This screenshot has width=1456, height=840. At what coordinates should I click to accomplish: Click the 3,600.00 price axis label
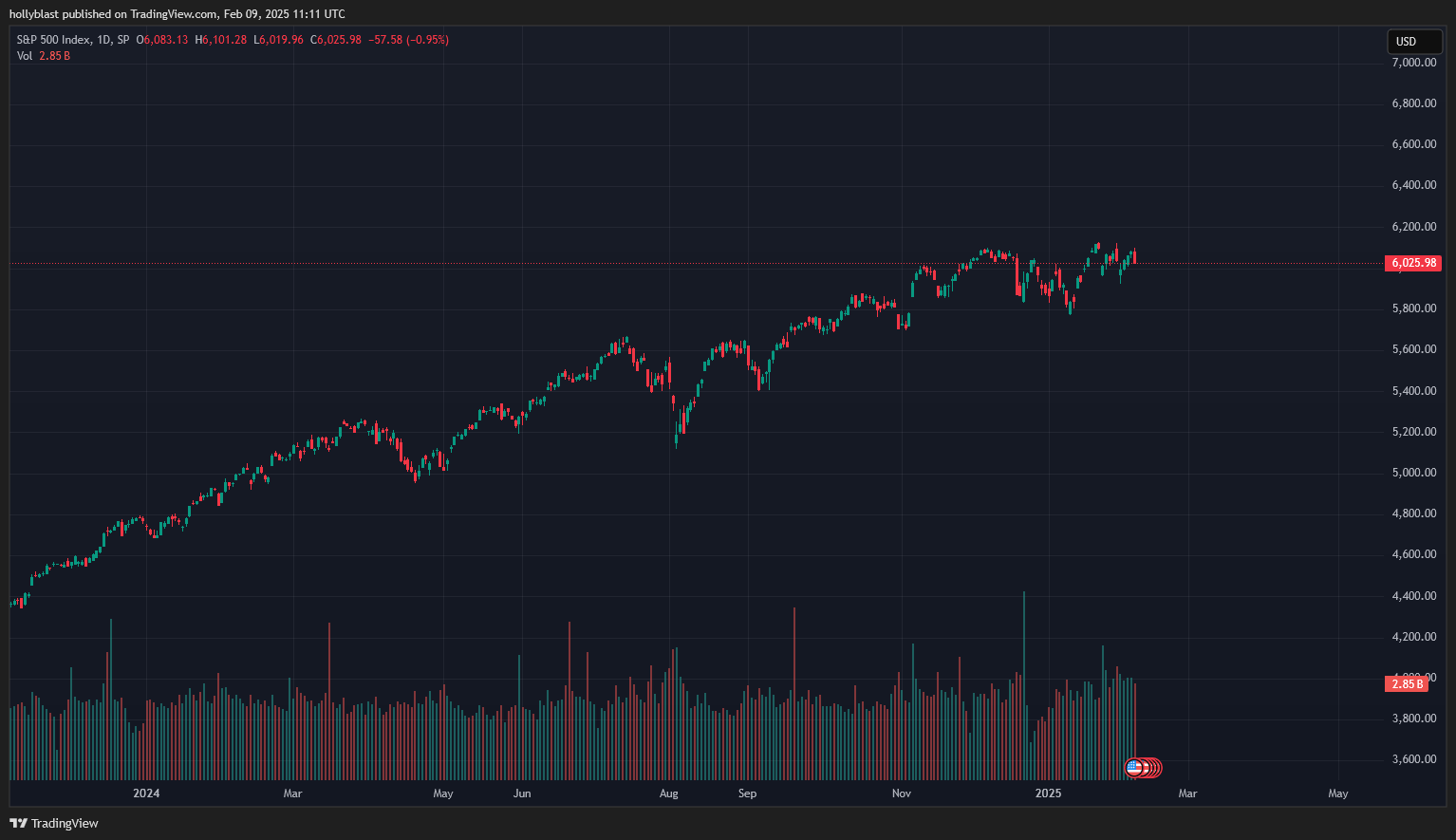click(x=1414, y=759)
